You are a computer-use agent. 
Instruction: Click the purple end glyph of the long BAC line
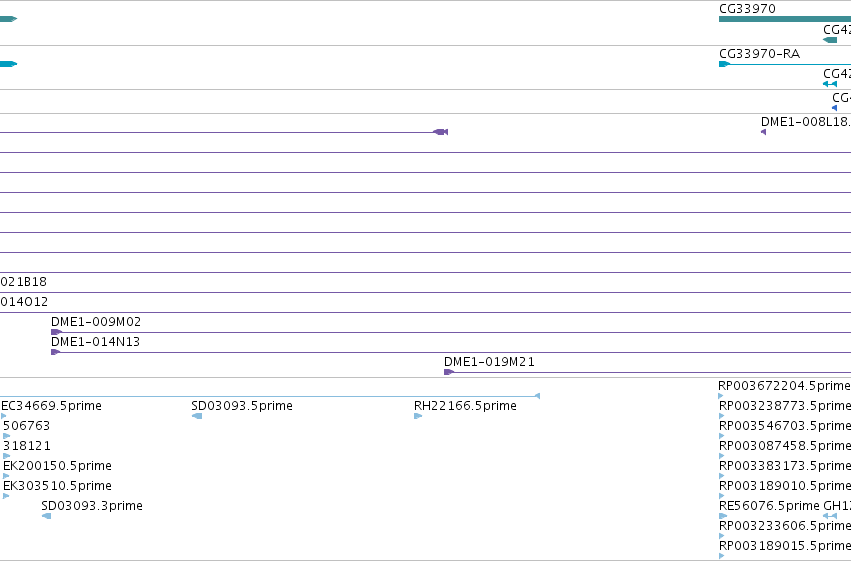click(441, 132)
